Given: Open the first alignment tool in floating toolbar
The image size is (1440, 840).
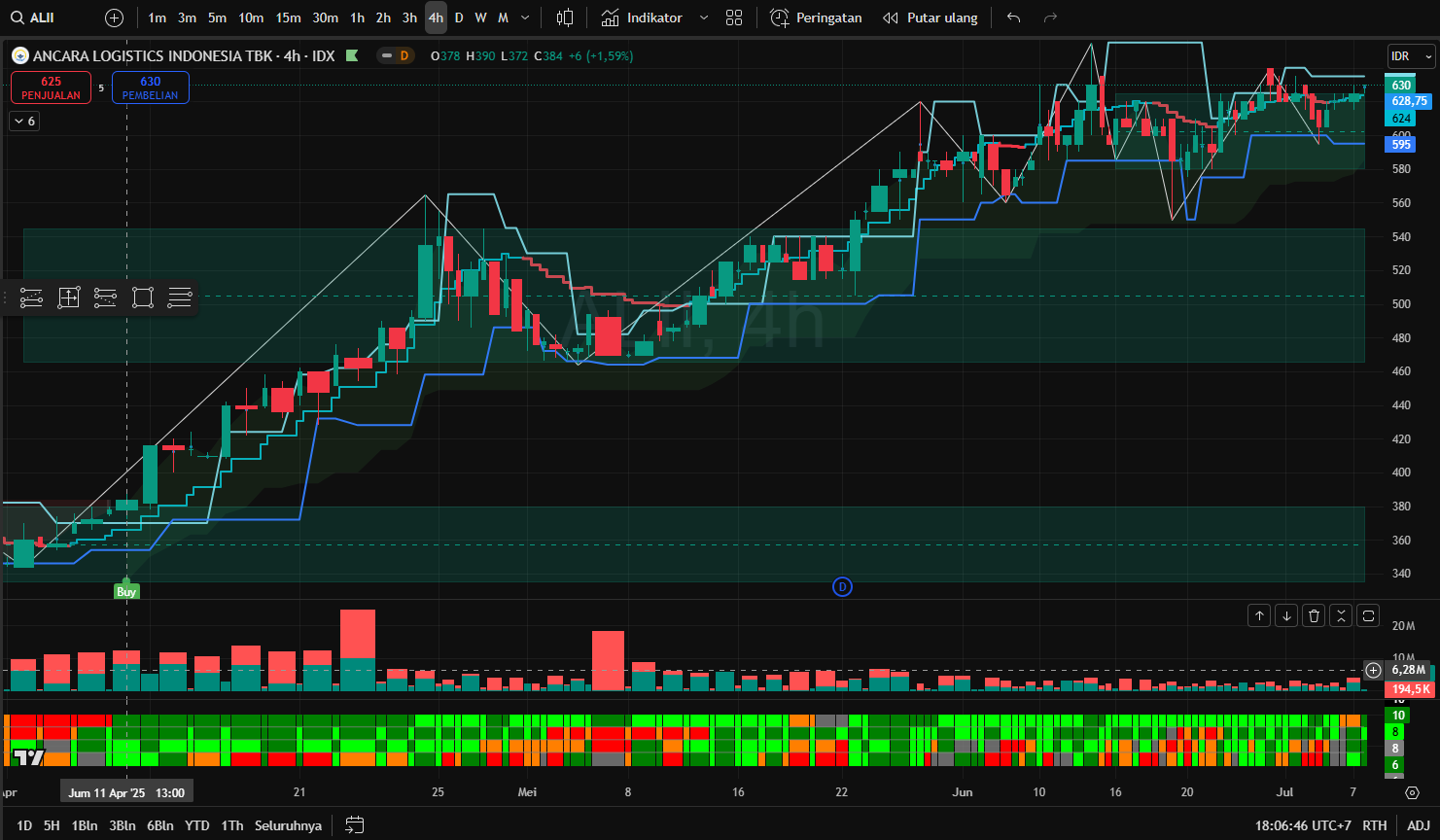Looking at the screenshot, I should (31, 297).
